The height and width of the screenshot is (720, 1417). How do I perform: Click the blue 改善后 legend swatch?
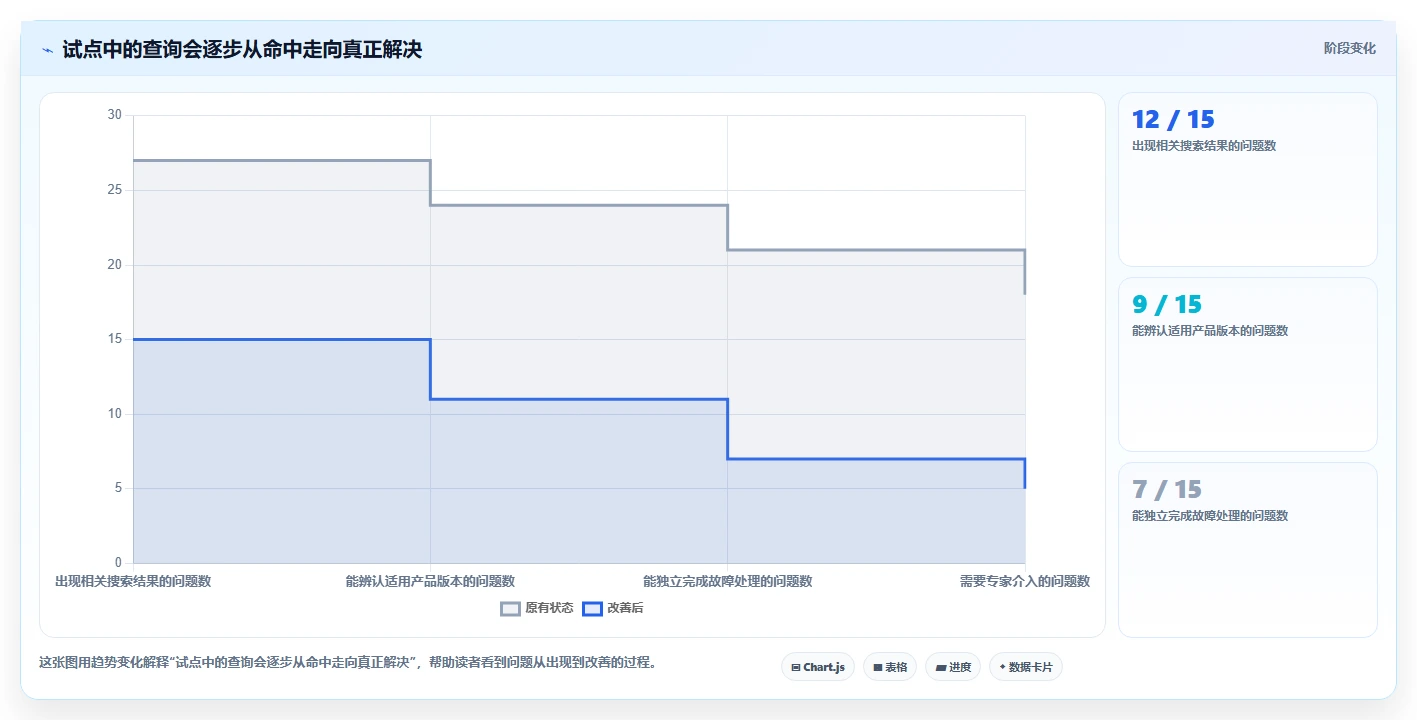(592, 608)
